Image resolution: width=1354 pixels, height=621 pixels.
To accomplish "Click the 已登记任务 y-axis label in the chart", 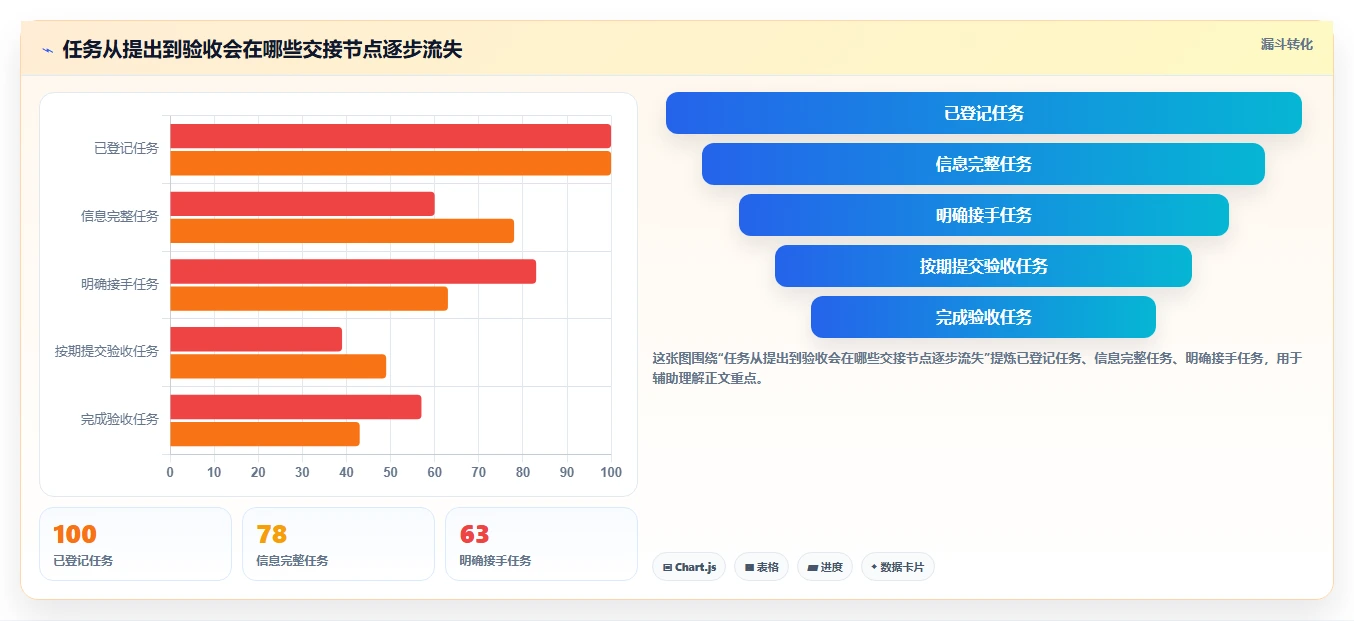I will 126,149.
